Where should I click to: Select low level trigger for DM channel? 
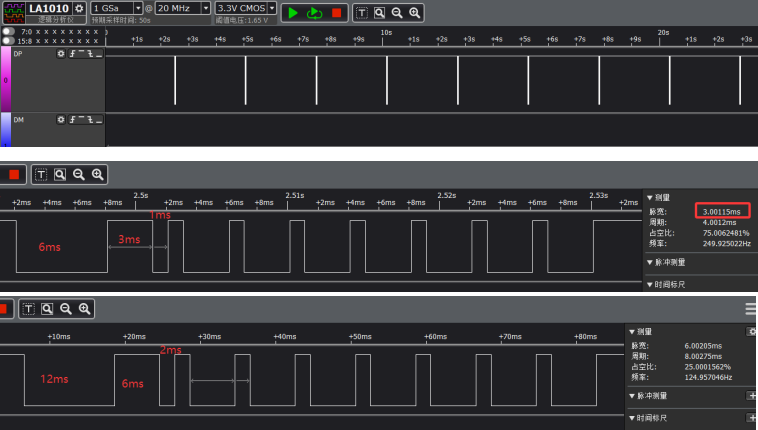coord(99,119)
